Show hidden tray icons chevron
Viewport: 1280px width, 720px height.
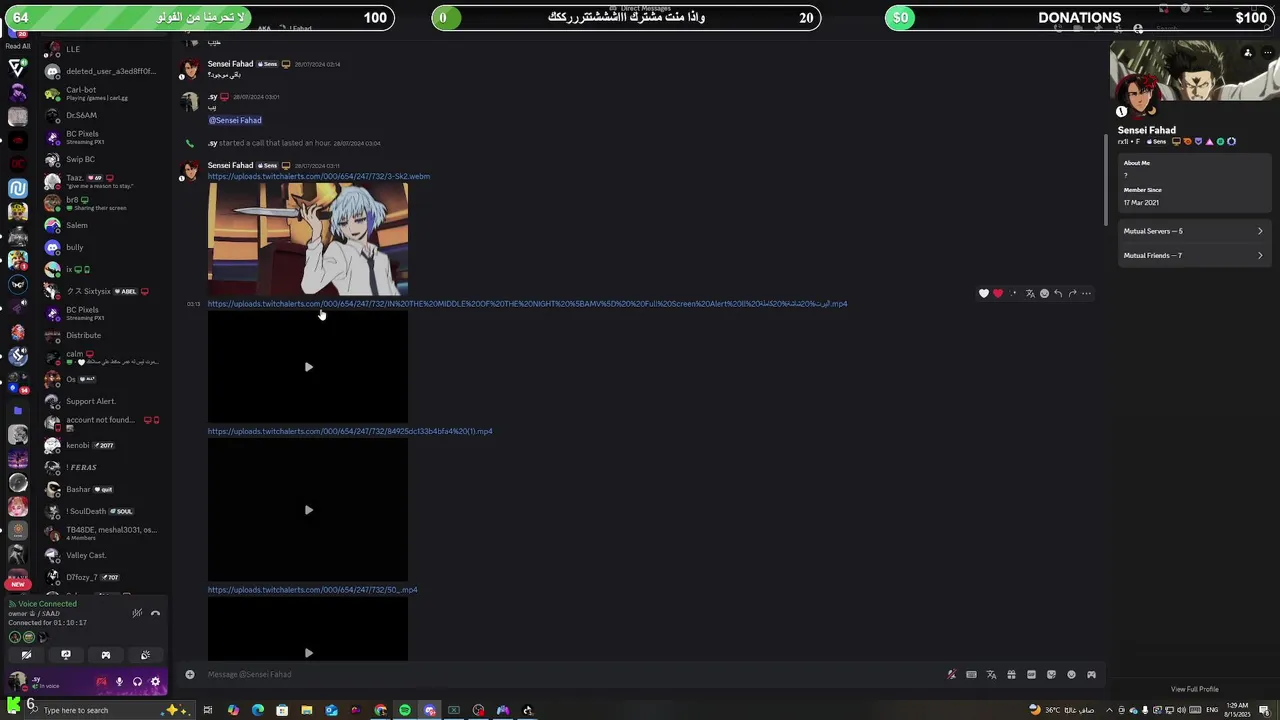click(x=1108, y=710)
